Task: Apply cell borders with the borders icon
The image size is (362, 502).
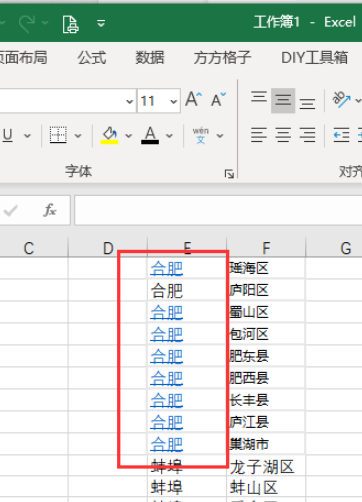Action: pyautogui.click(x=58, y=135)
